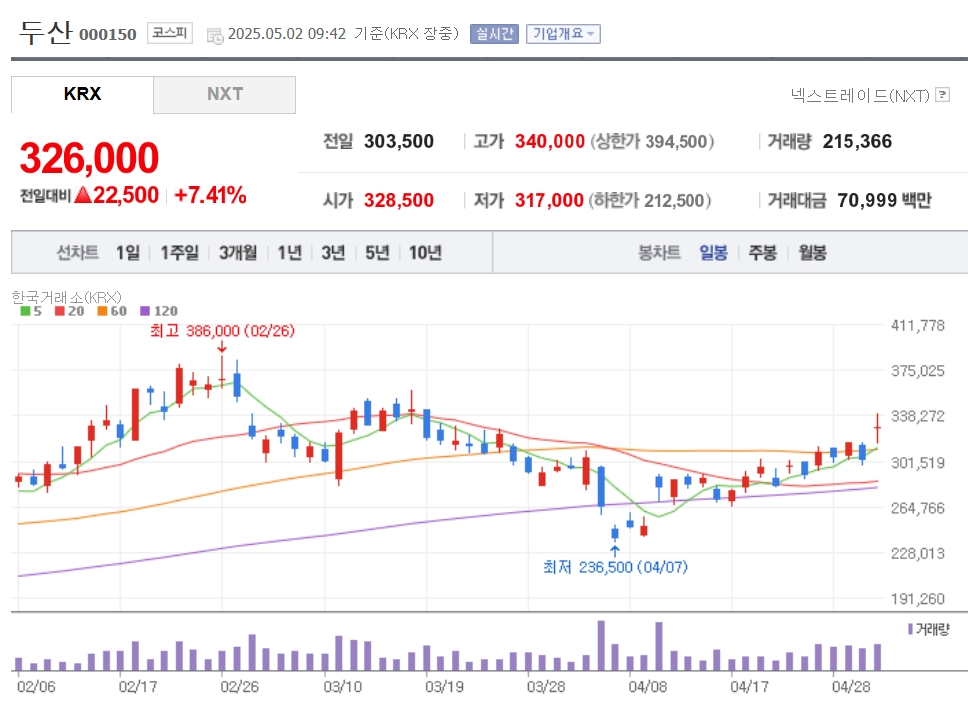The height and width of the screenshot is (717, 968).
Task: Click the NXT help question-mark icon
Action: pos(942,94)
